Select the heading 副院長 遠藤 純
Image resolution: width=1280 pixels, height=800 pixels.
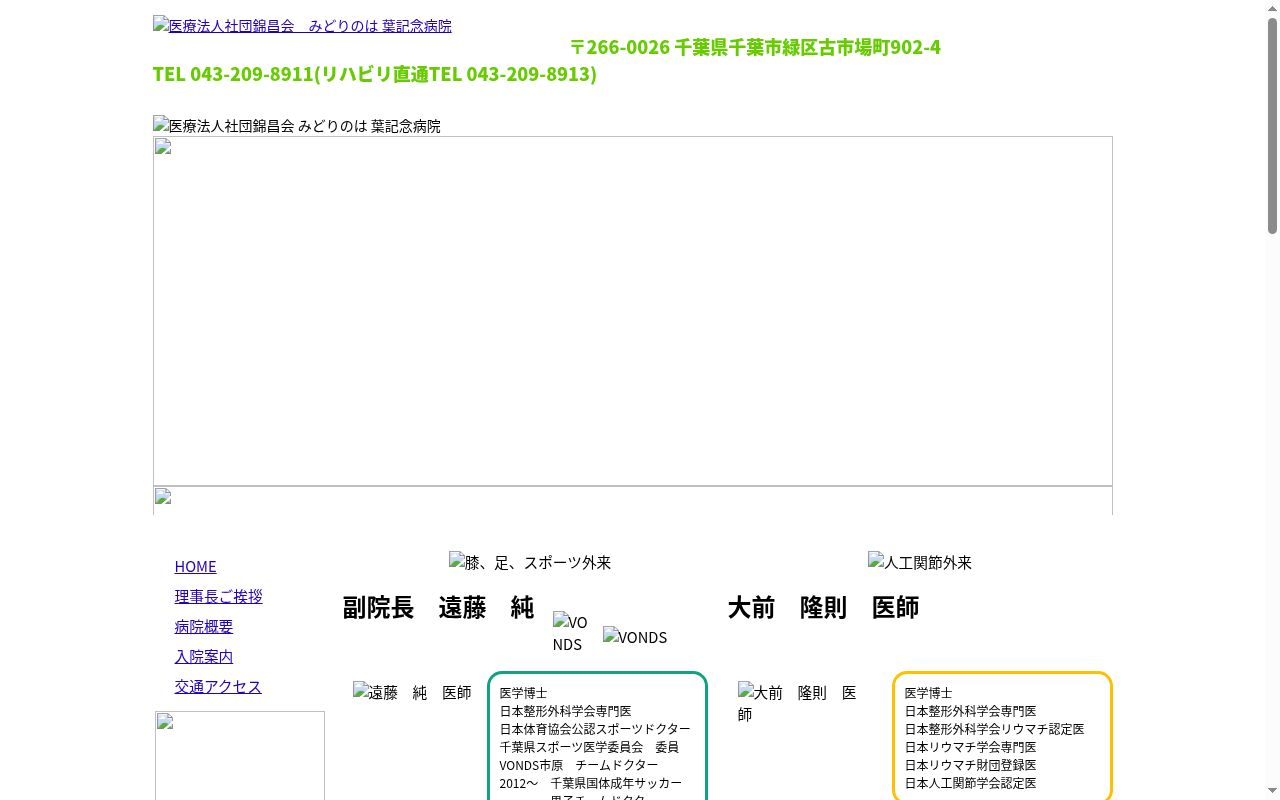pos(438,607)
